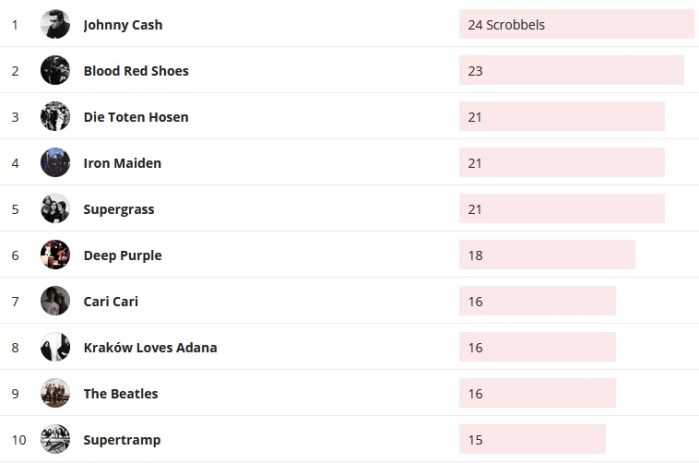
Task: Open the Iron Maiden artist link
Action: [x=122, y=163]
